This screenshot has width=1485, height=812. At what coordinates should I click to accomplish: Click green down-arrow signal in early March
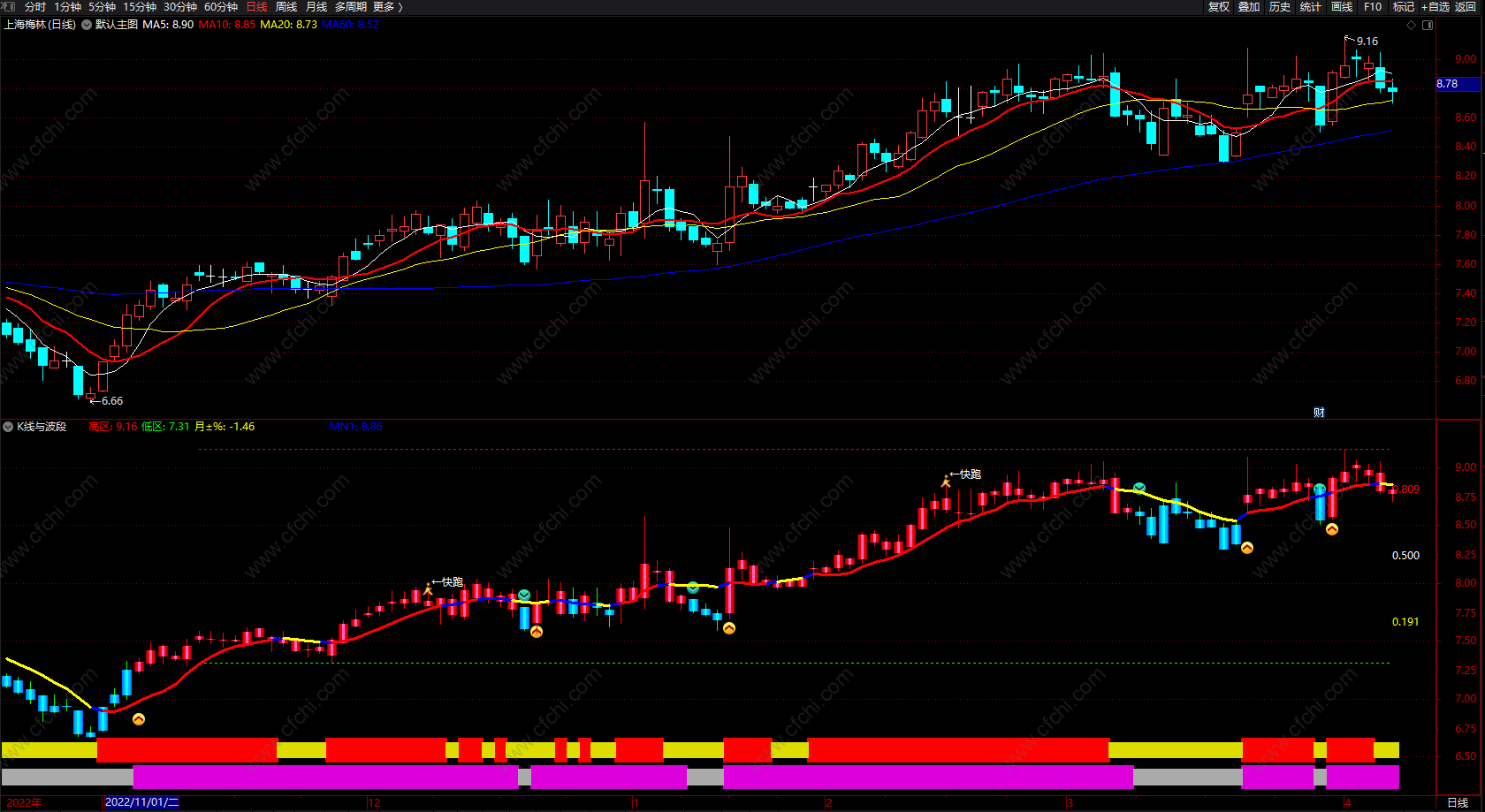coord(1139,488)
